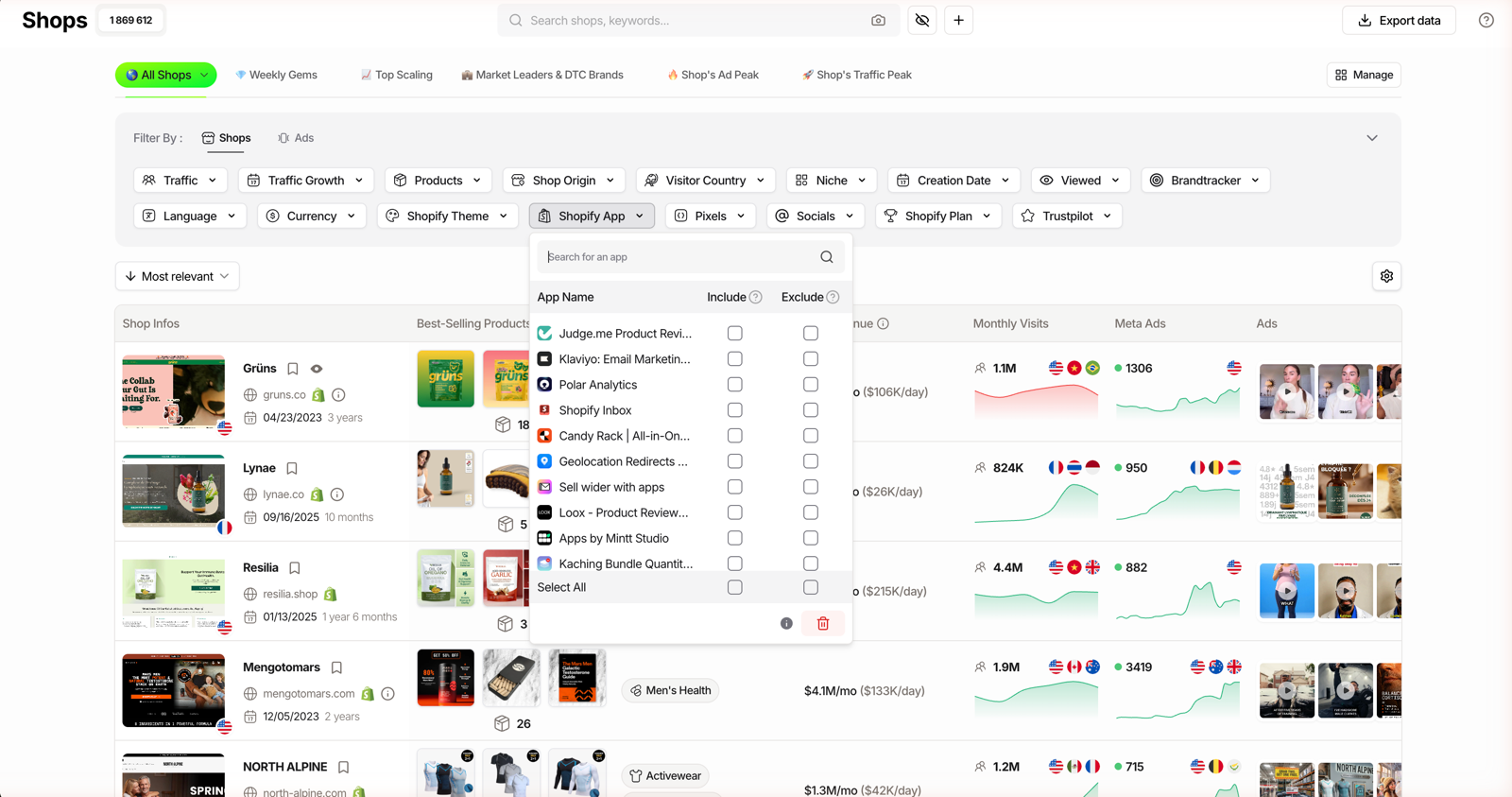Image resolution: width=1512 pixels, height=797 pixels.
Task: Check Select All include checkbox
Action: point(735,587)
